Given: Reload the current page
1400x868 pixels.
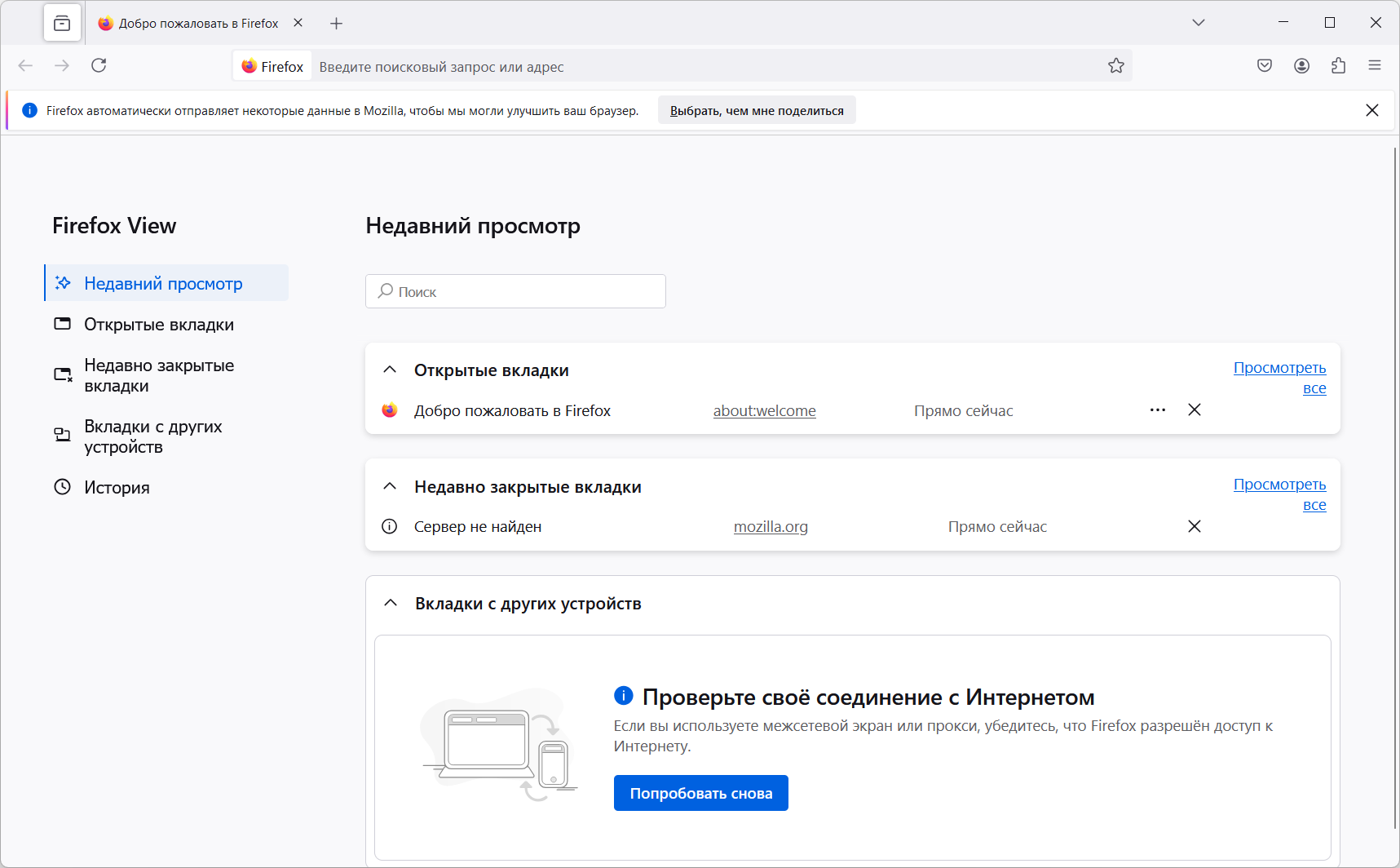Looking at the screenshot, I should pos(99,65).
